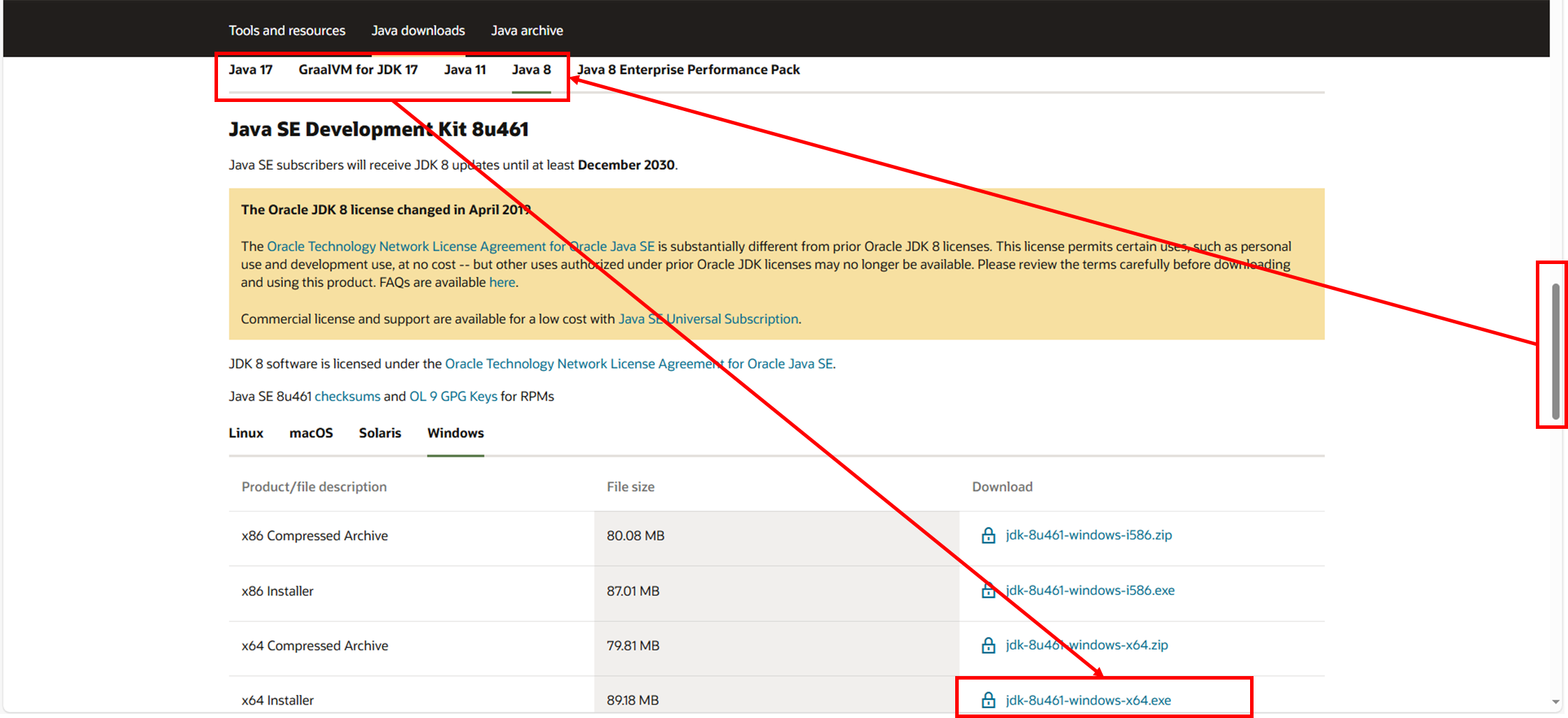1568x718 pixels.
Task: Select the Java 8 tab
Action: click(531, 70)
